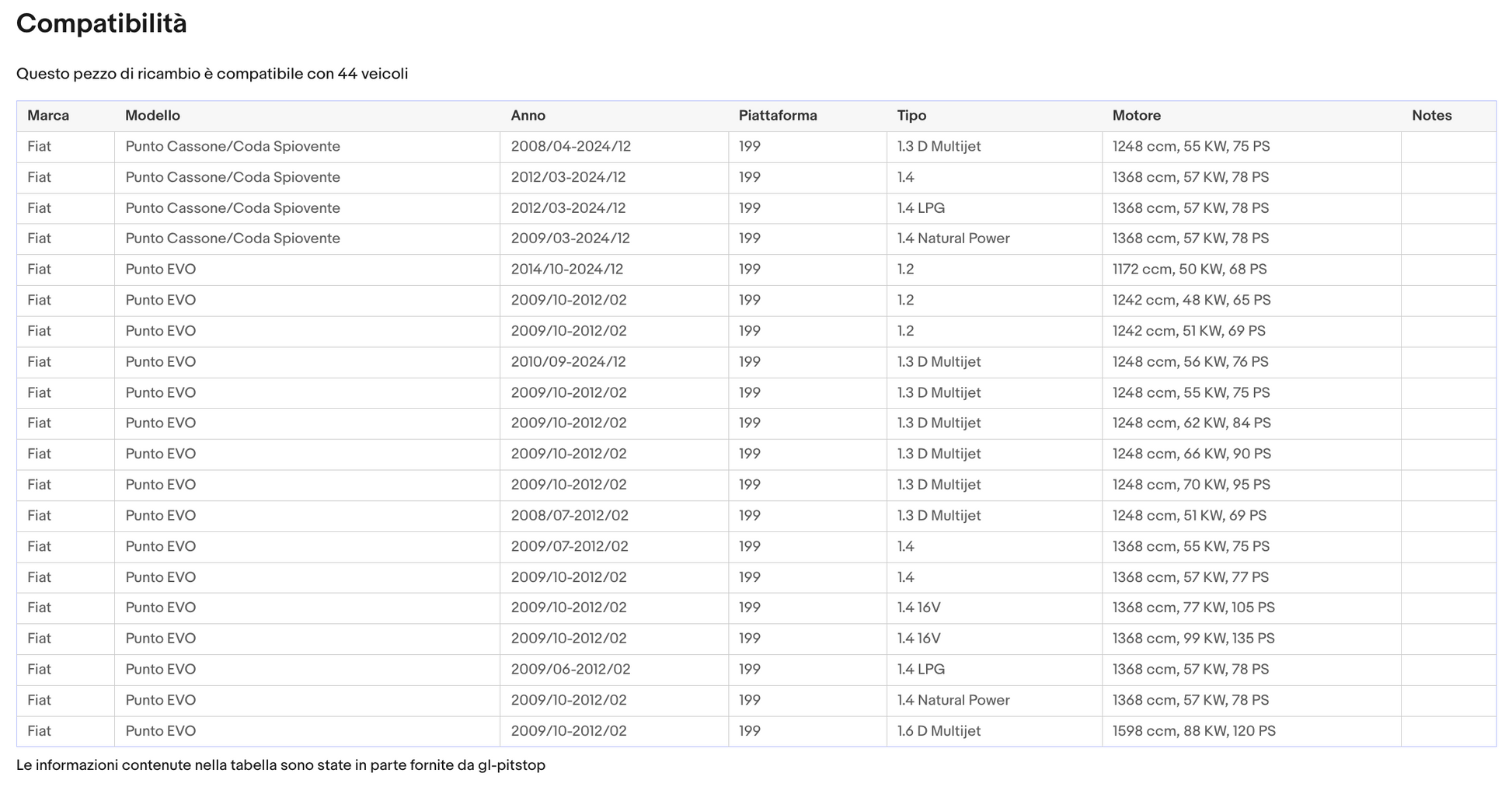
Task: Click the "Compatibilità" heading
Action: point(101,24)
